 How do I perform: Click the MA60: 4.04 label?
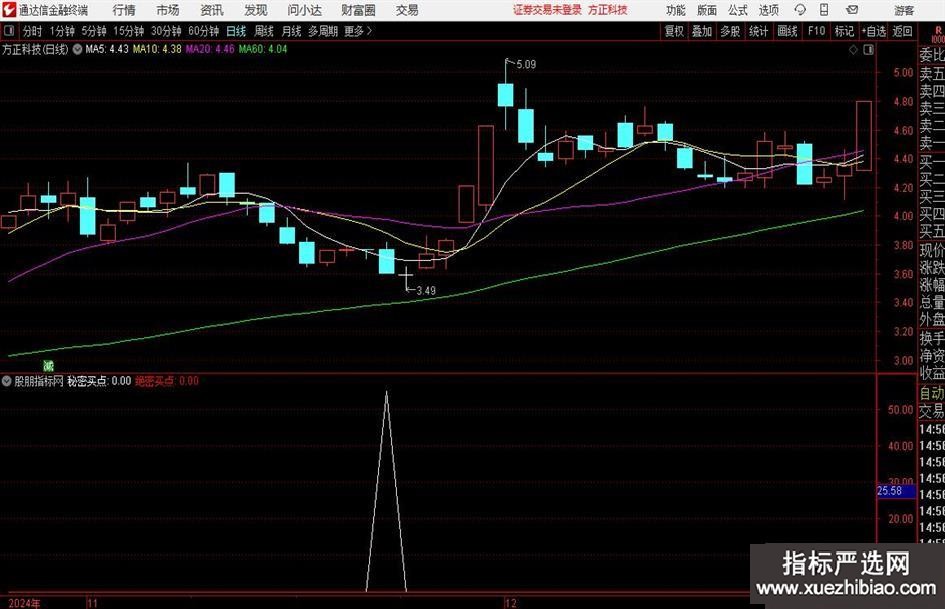(263, 49)
